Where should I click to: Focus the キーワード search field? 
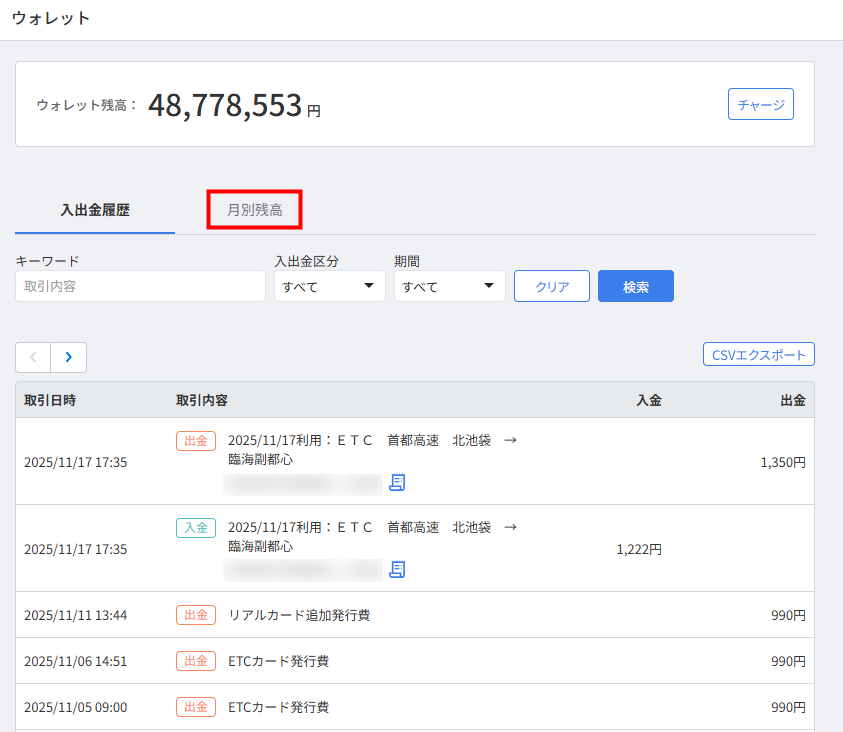coord(140,286)
